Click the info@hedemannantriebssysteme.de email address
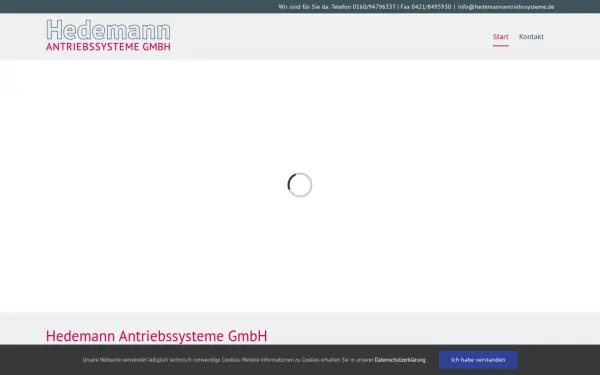Viewport: 600px width, 375px height. pyautogui.click(x=506, y=7)
